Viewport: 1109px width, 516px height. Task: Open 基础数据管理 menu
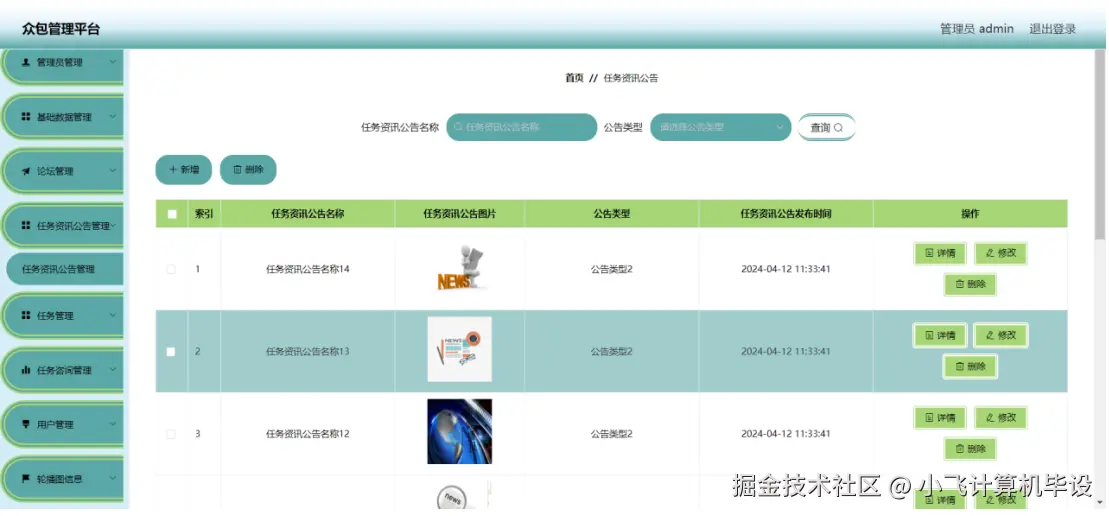point(64,117)
